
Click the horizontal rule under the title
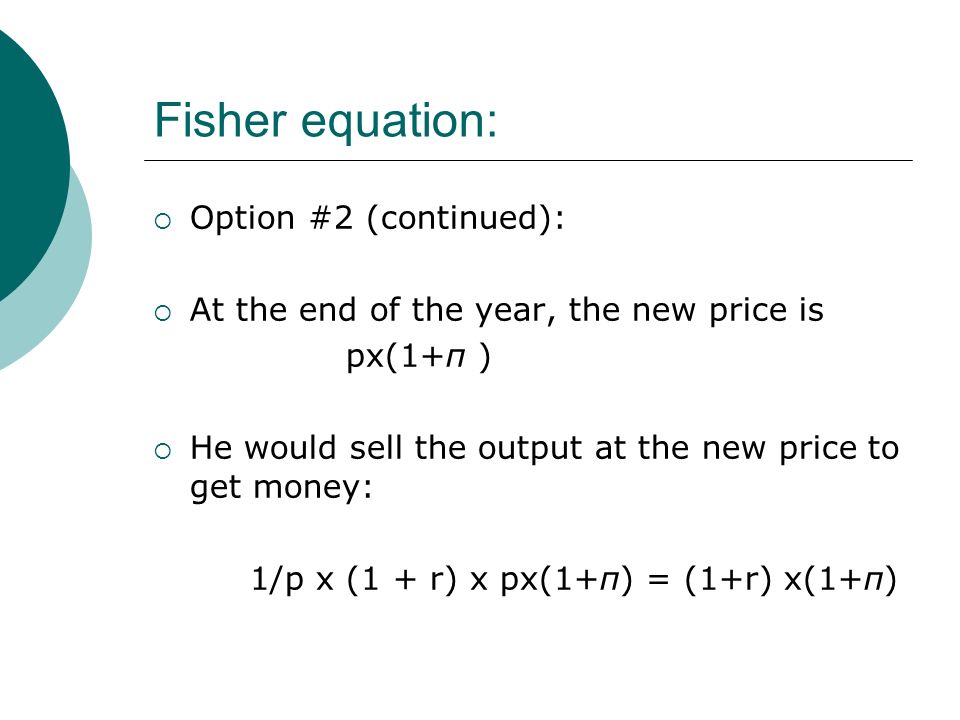[528, 160]
